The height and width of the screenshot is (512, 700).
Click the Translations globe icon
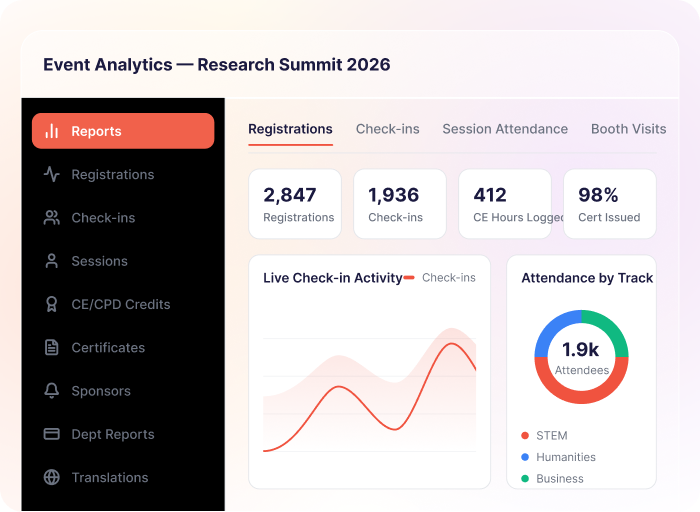[x=52, y=477]
